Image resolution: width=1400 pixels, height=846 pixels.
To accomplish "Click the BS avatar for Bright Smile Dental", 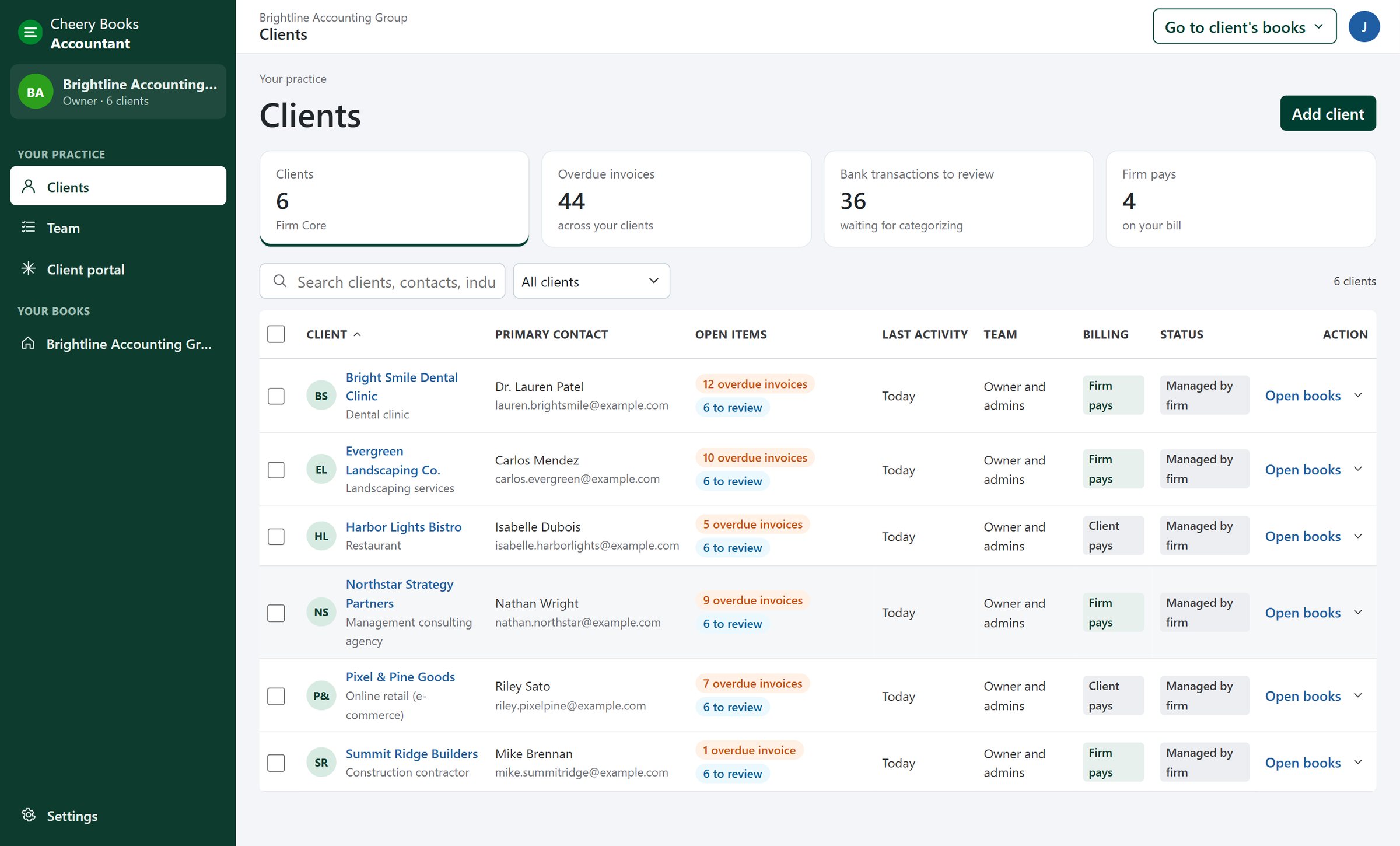I will (x=321, y=396).
